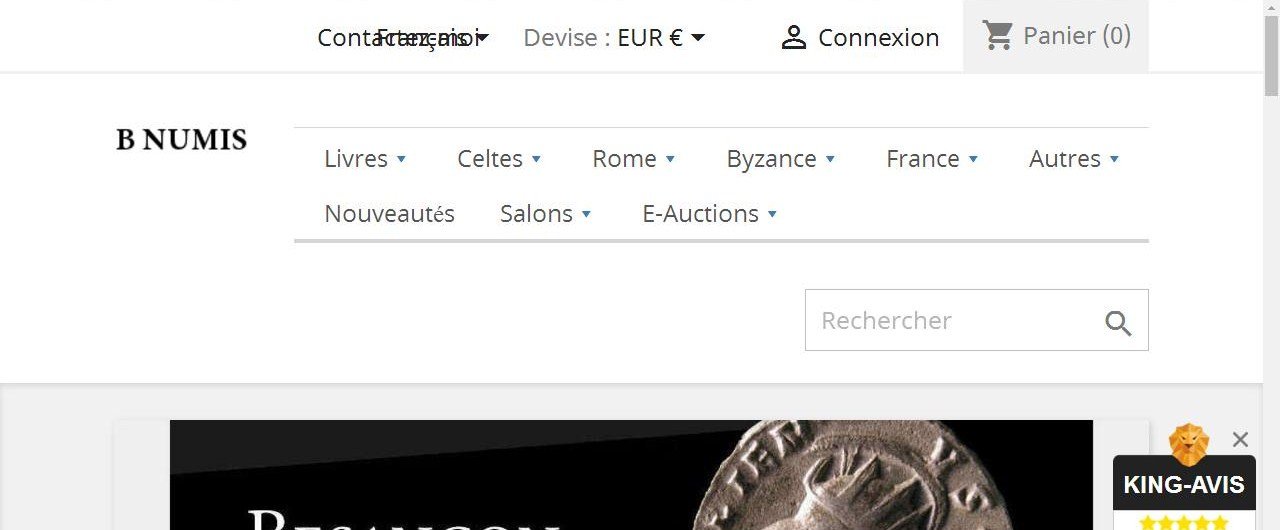The image size is (1280, 530).
Task: Click the coin banner image
Action: click(631, 475)
